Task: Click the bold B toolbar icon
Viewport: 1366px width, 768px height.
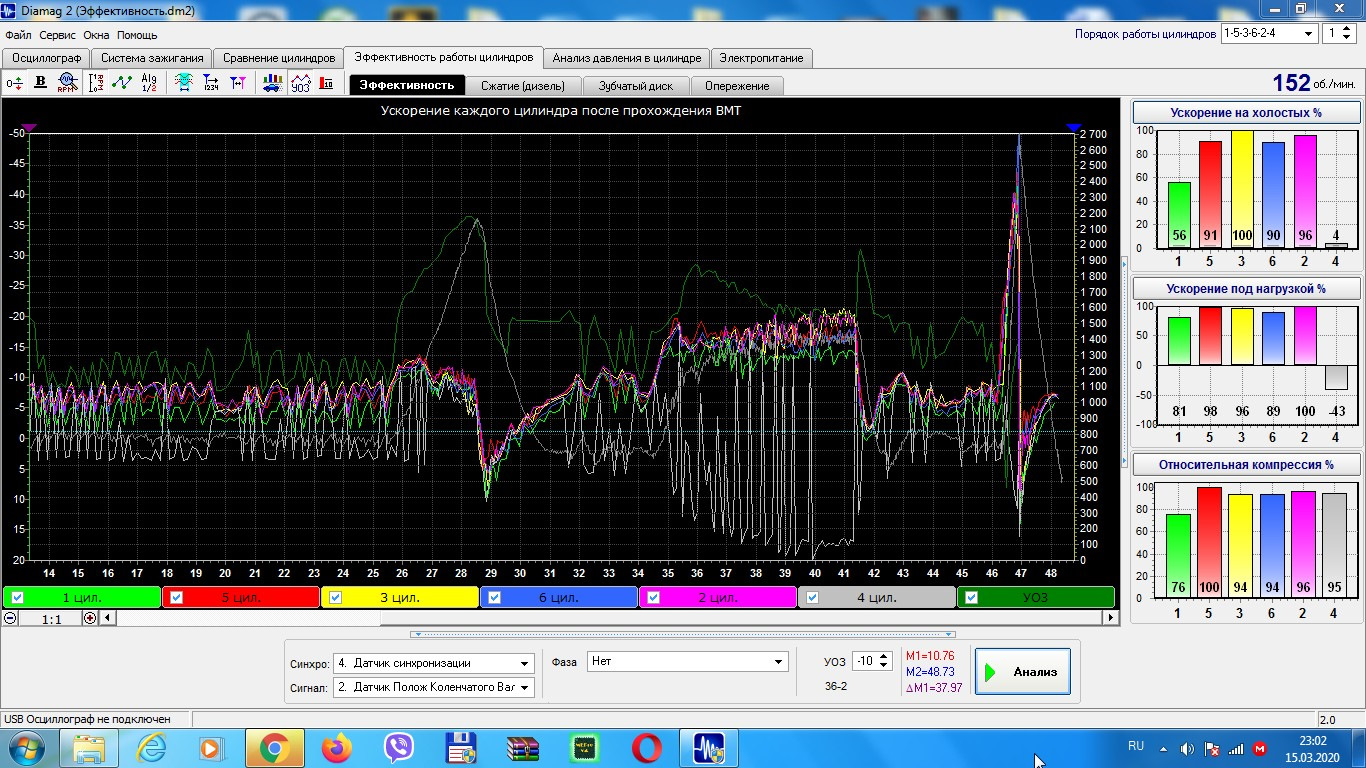Action: point(41,84)
